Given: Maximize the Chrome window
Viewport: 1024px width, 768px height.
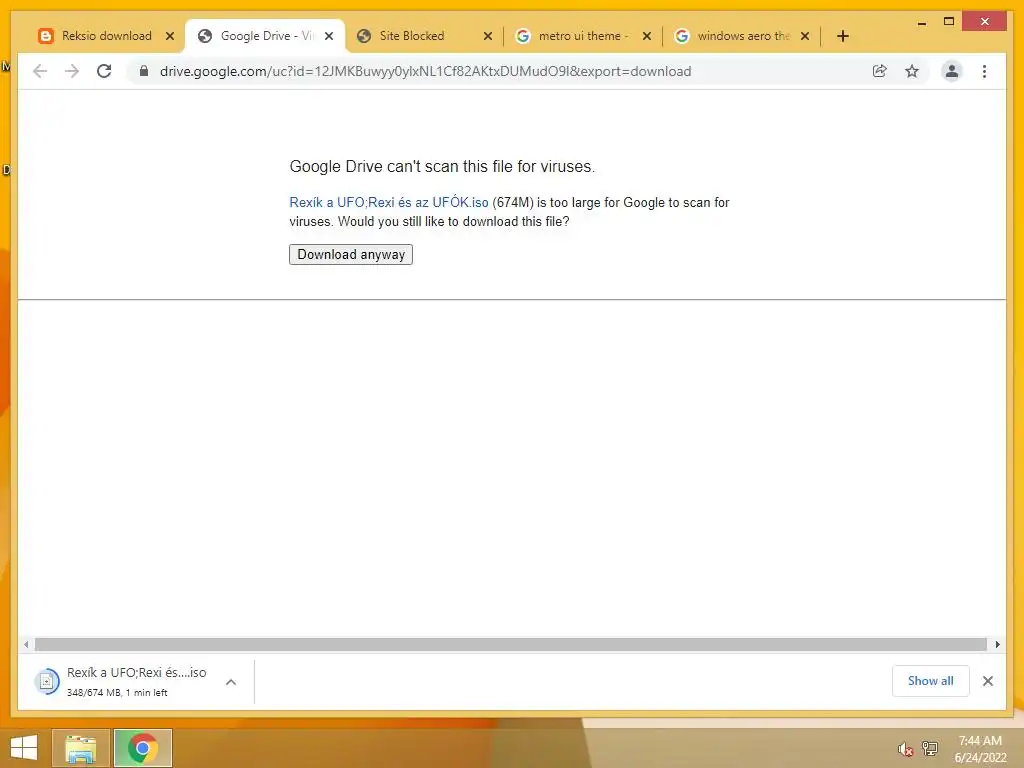Looking at the screenshot, I should [x=949, y=22].
